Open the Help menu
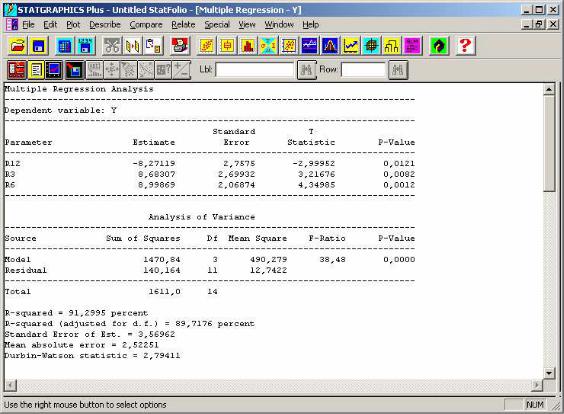Screen dimensions: 564x414 coord(310,25)
